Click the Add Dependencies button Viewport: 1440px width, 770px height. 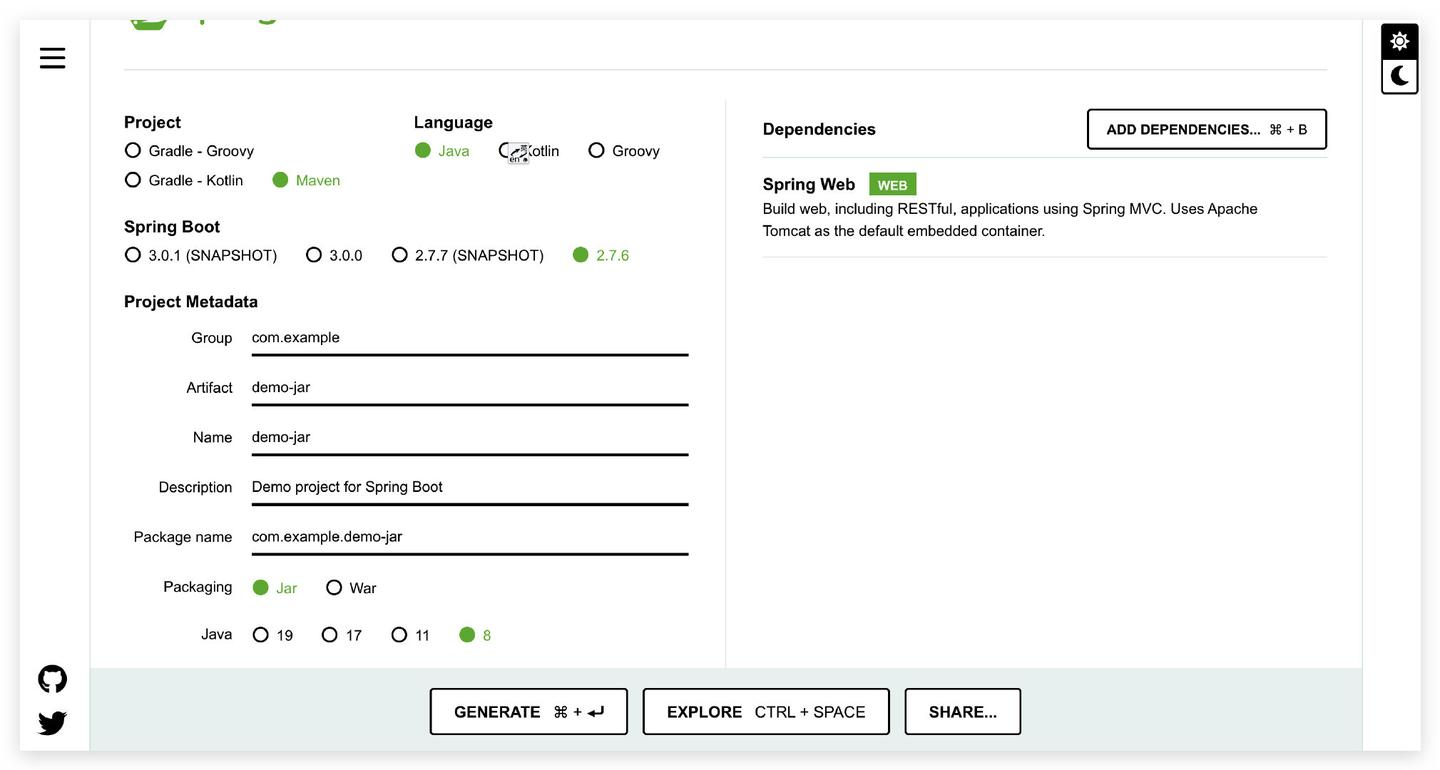1206,130
